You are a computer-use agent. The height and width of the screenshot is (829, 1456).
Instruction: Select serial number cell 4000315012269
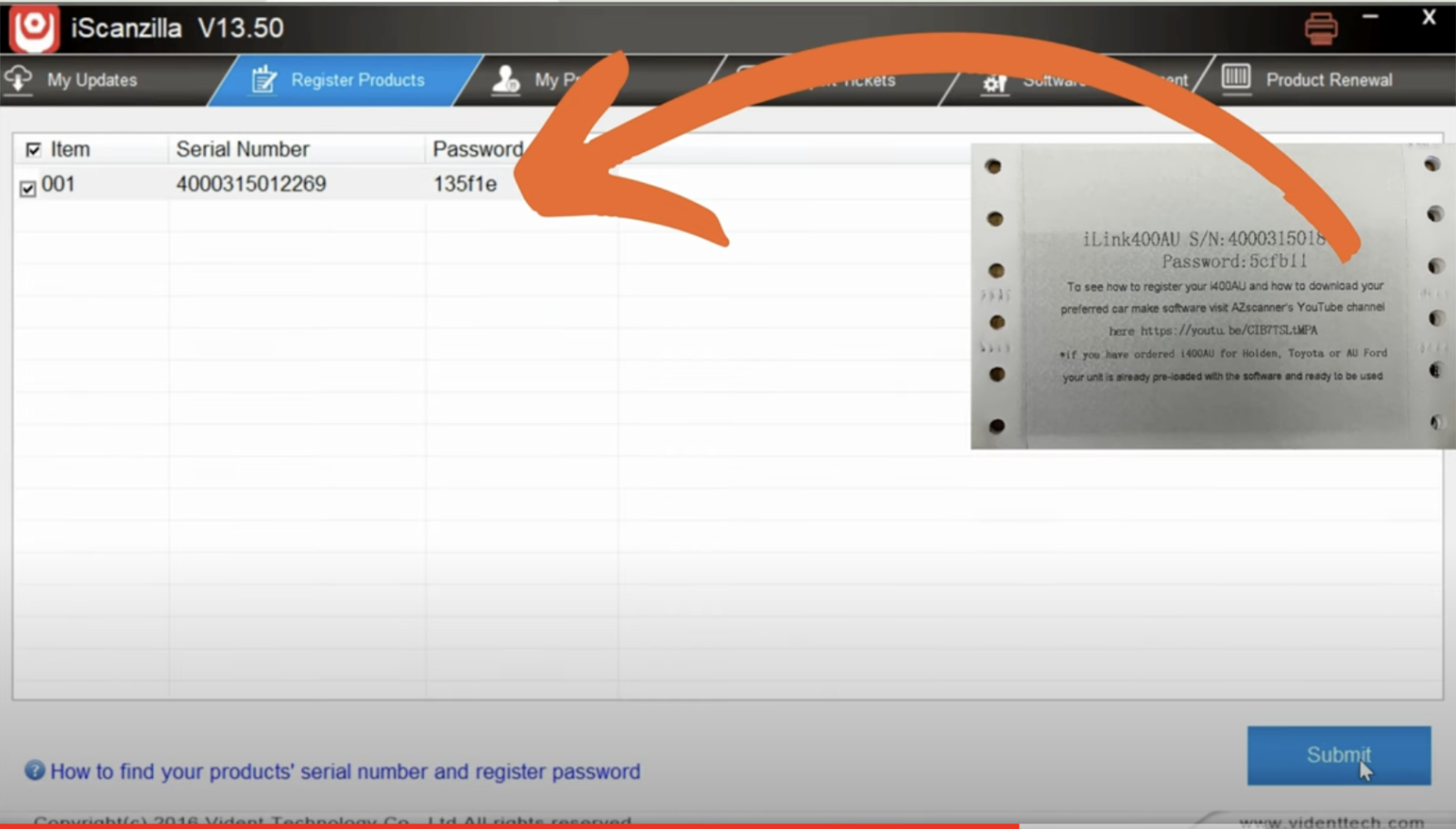click(x=251, y=184)
